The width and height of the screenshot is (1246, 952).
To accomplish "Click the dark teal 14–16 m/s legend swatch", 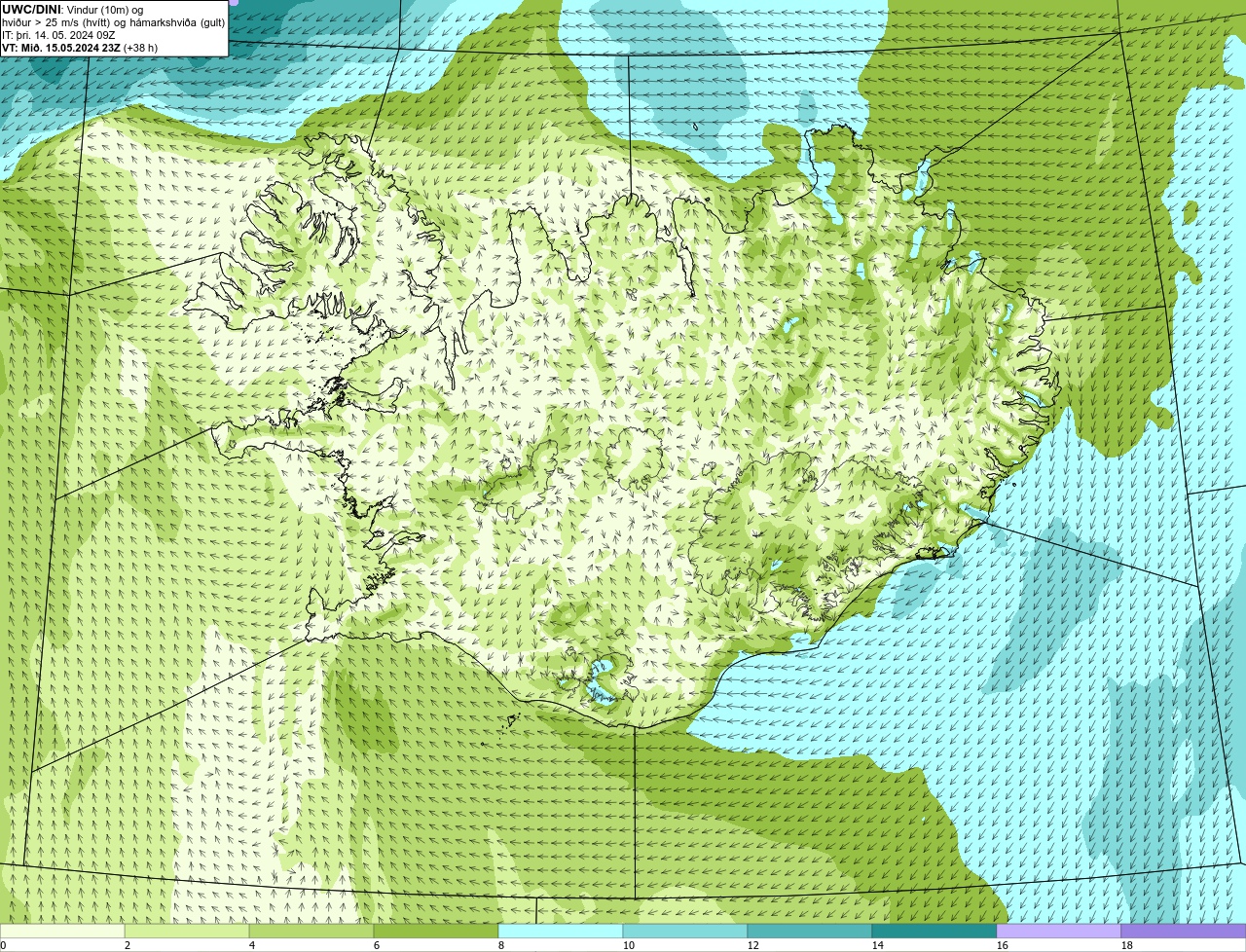I will (x=934, y=932).
